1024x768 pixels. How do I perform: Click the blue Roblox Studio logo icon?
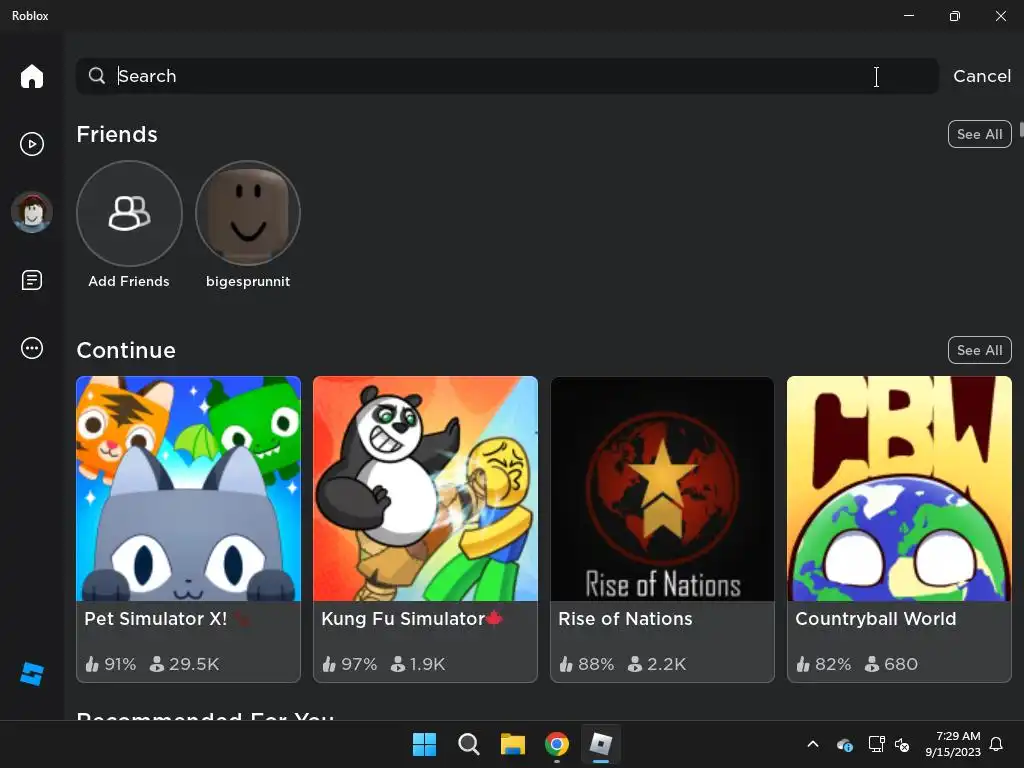31,674
